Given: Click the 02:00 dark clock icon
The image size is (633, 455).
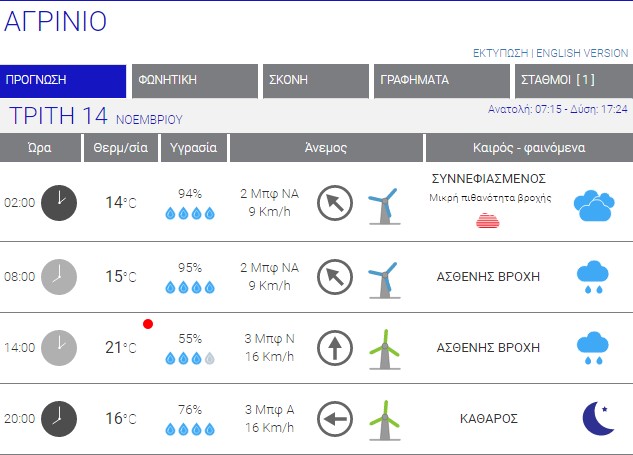Looking at the screenshot, I should click(x=59, y=203).
